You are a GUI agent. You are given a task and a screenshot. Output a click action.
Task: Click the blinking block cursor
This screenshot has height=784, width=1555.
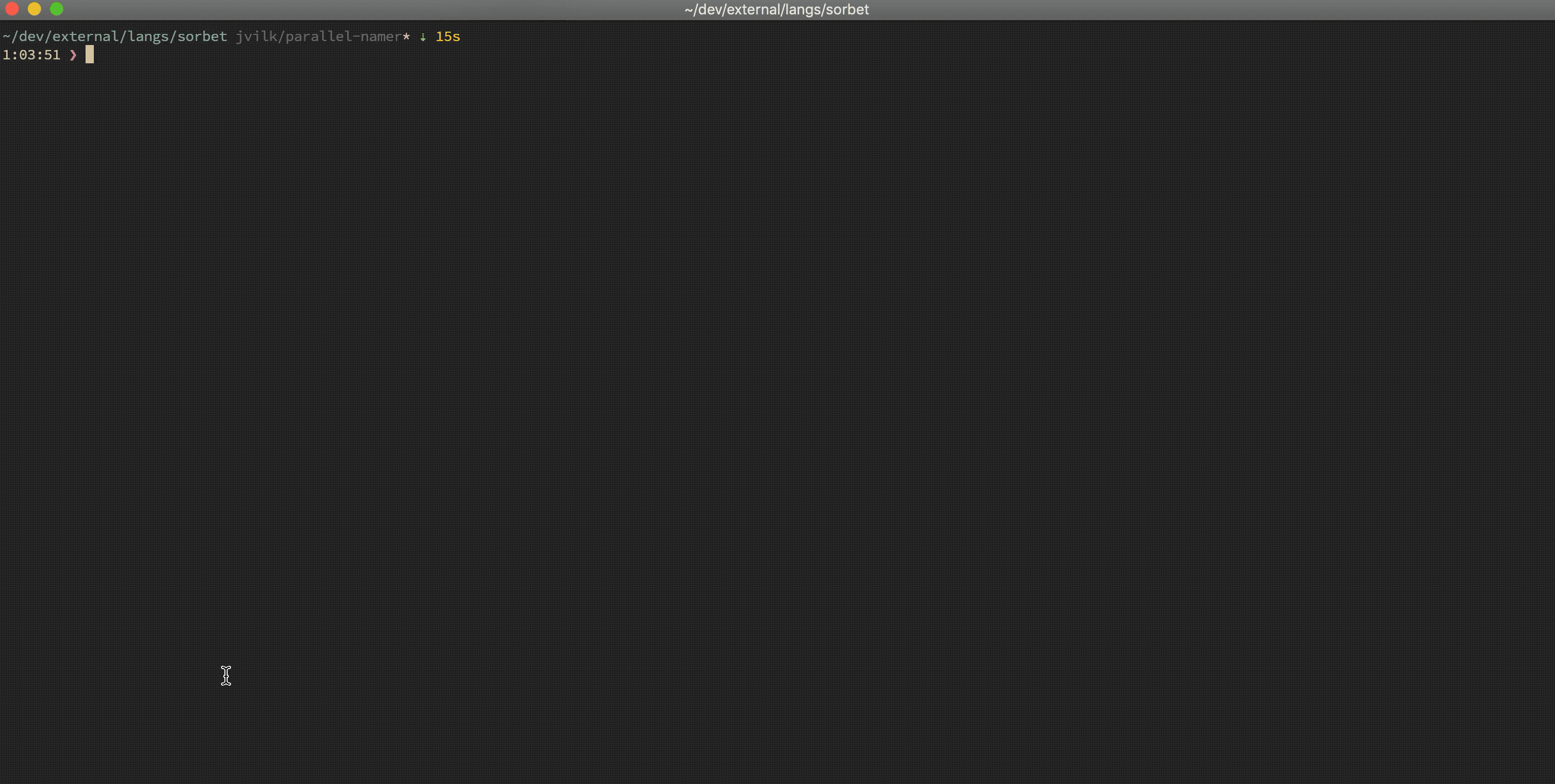[x=89, y=55]
